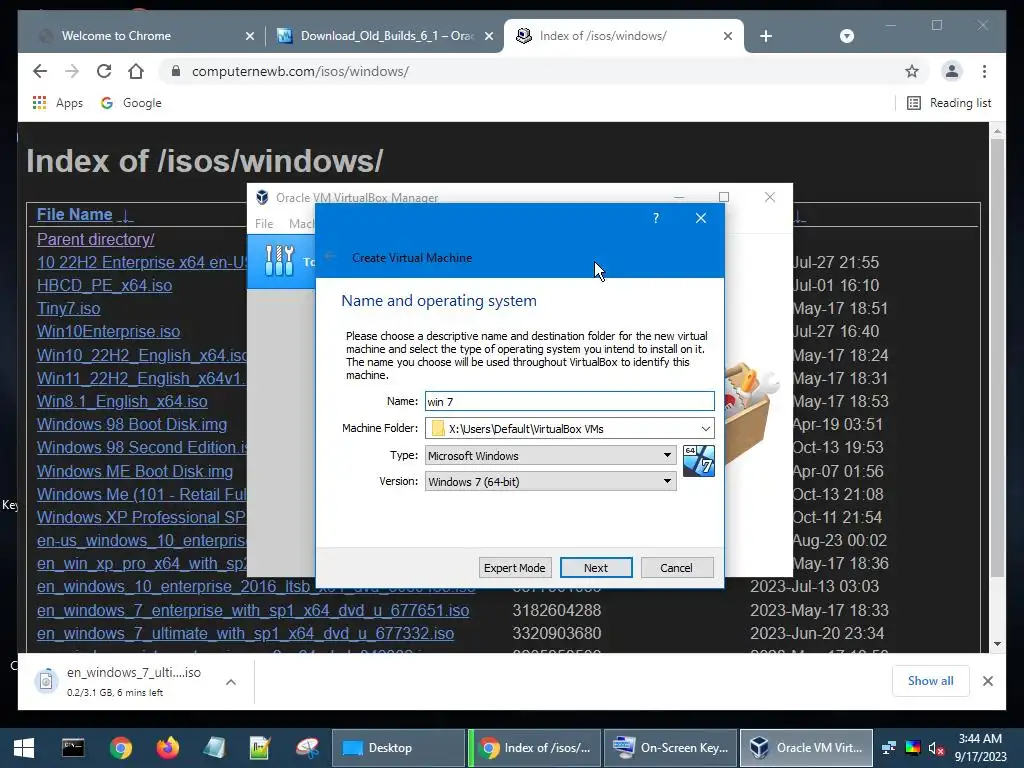
Task: Open en_windows_7_enterprise_with_sp1 ISO link
Action: (253, 610)
